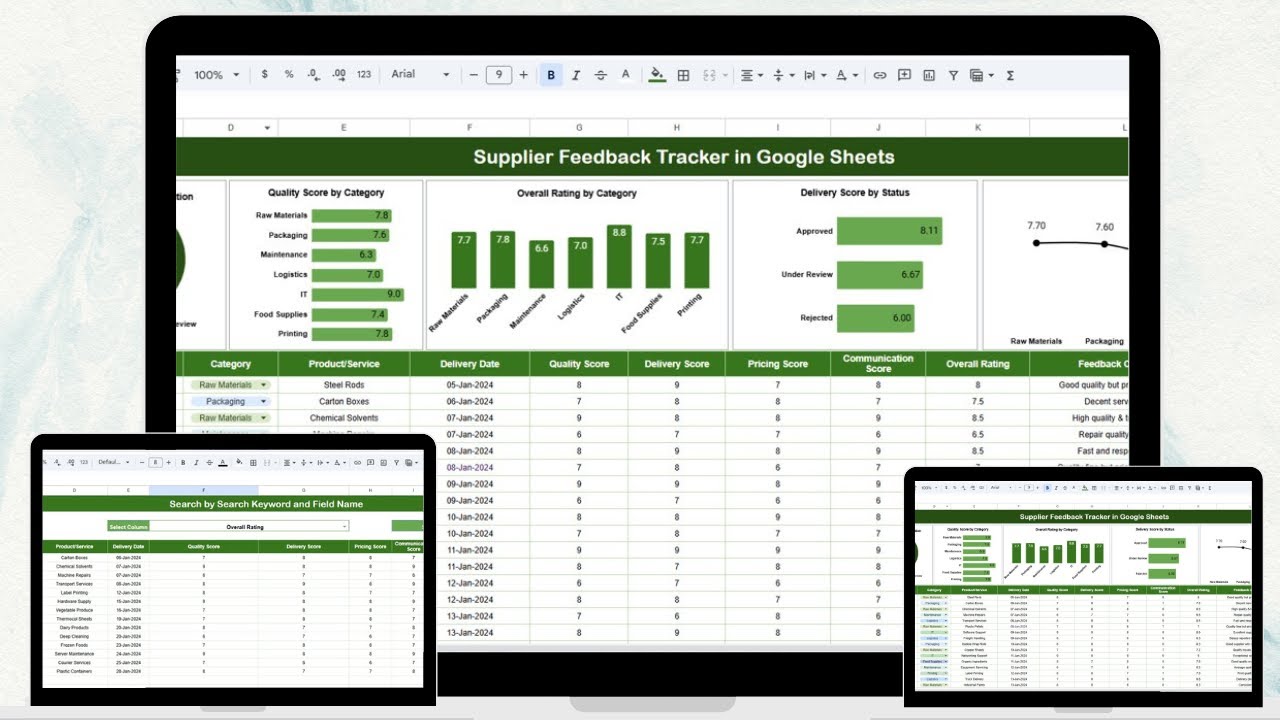
Task: Select Machine Repairs cell in search sheet
Action: (x=75, y=575)
